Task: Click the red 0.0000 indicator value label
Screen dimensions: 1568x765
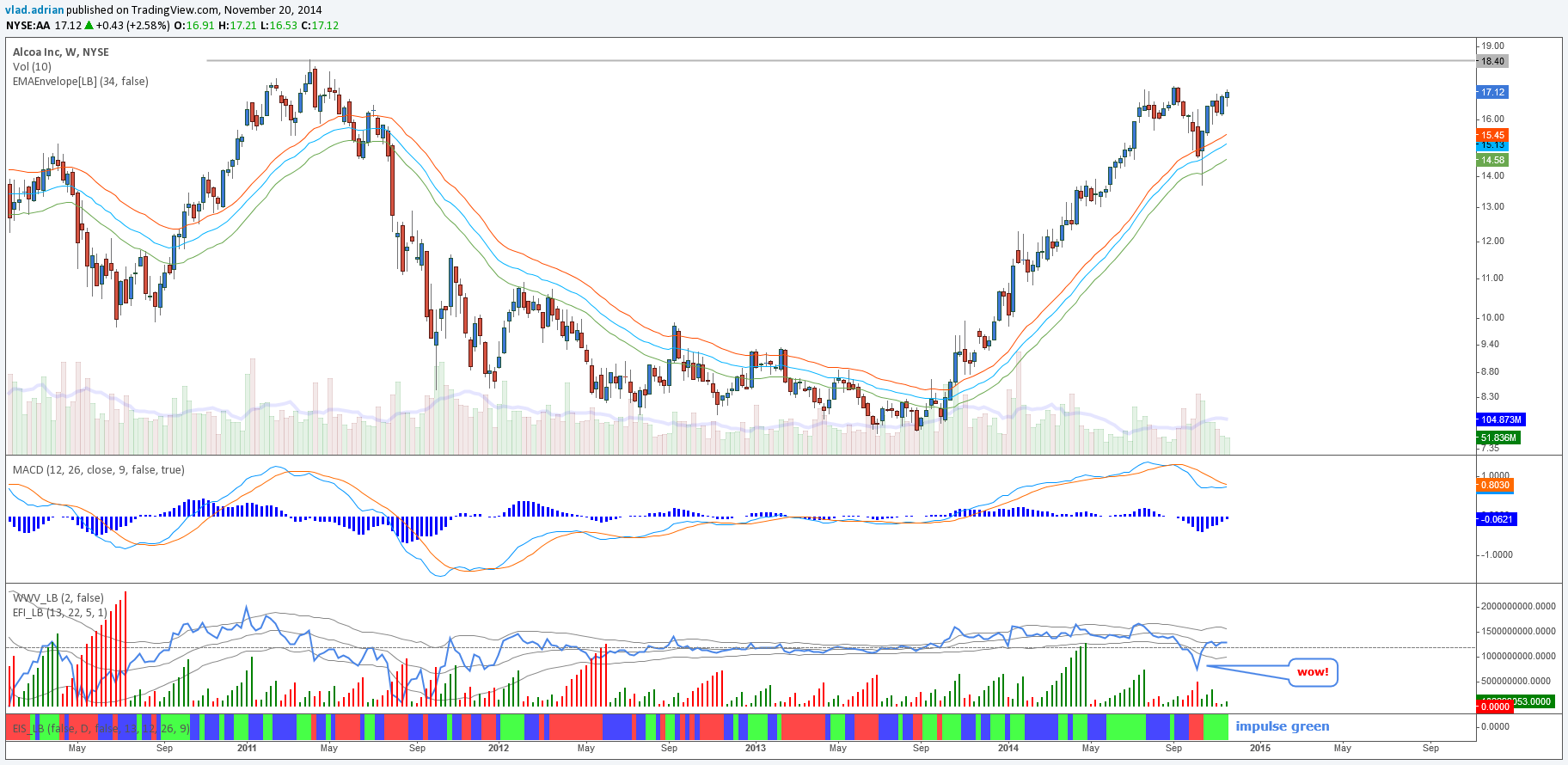Action: [x=1495, y=707]
